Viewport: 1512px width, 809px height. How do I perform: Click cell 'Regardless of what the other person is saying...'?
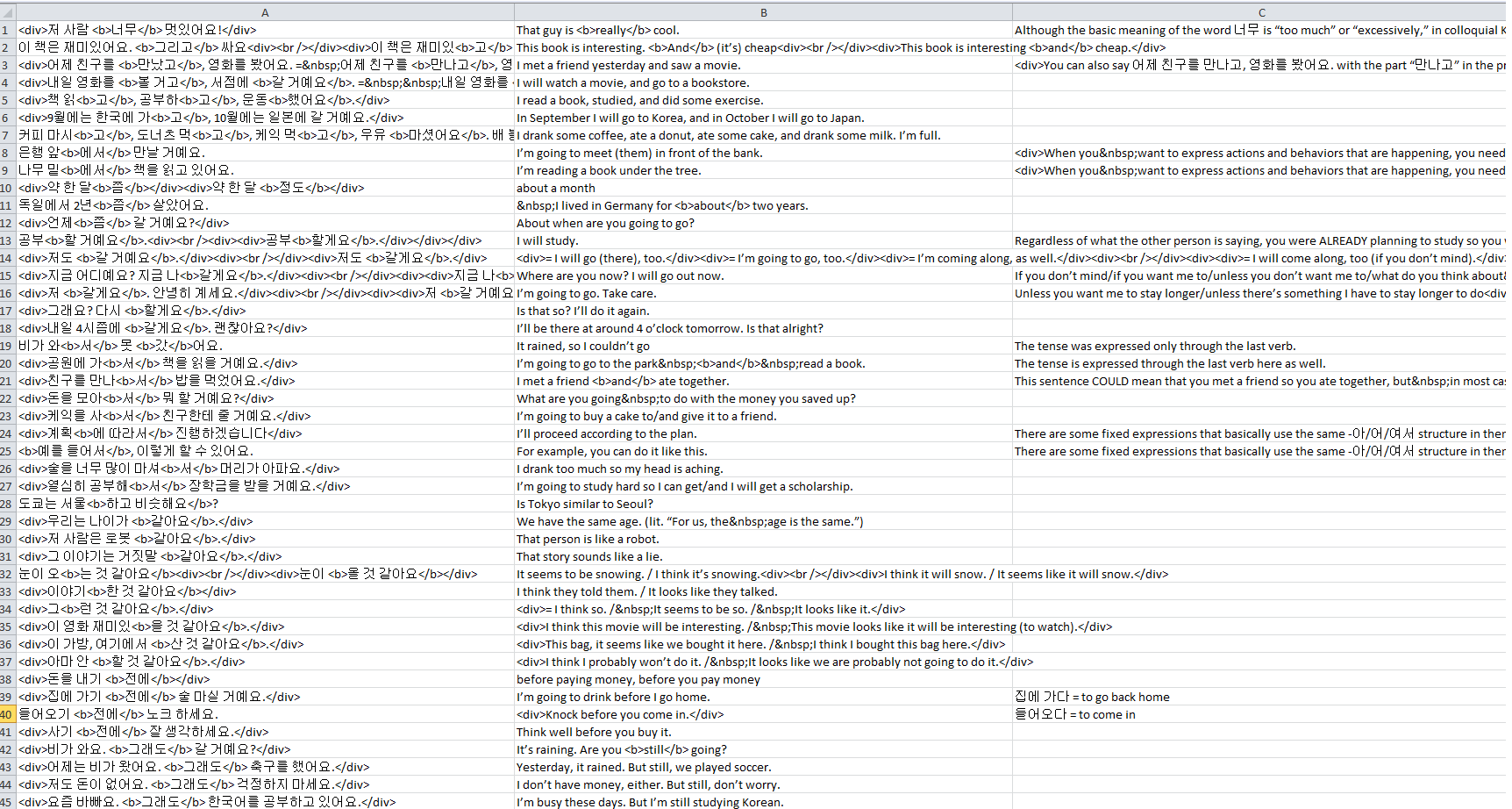[1261, 240]
